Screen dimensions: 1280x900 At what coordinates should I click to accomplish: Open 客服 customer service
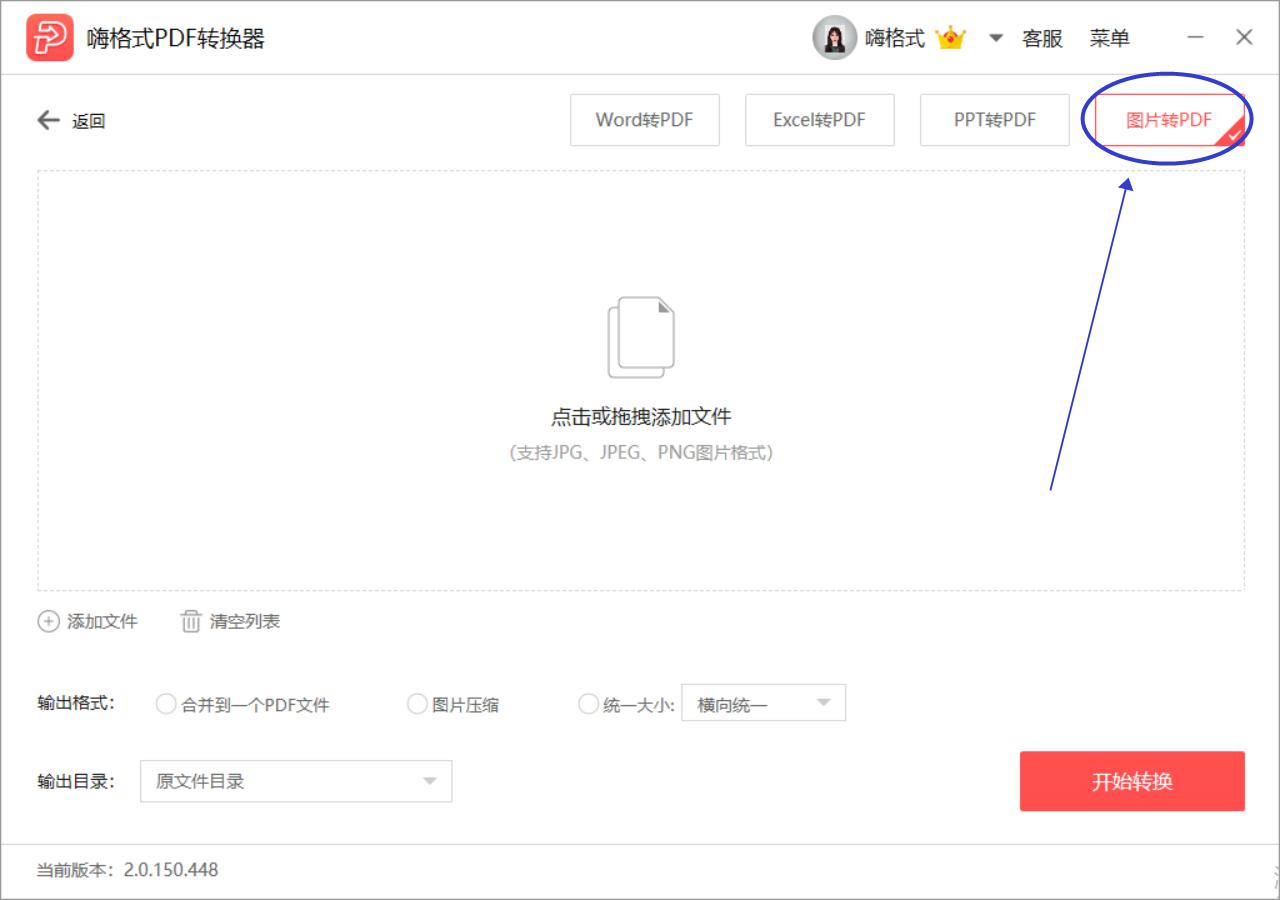(x=1042, y=39)
